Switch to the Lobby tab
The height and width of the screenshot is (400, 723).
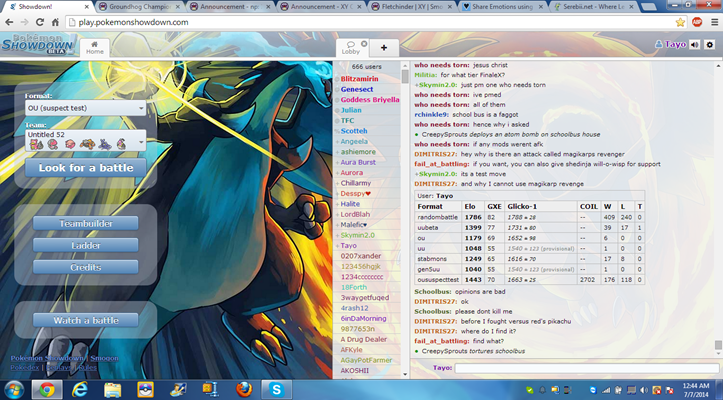click(x=350, y=48)
